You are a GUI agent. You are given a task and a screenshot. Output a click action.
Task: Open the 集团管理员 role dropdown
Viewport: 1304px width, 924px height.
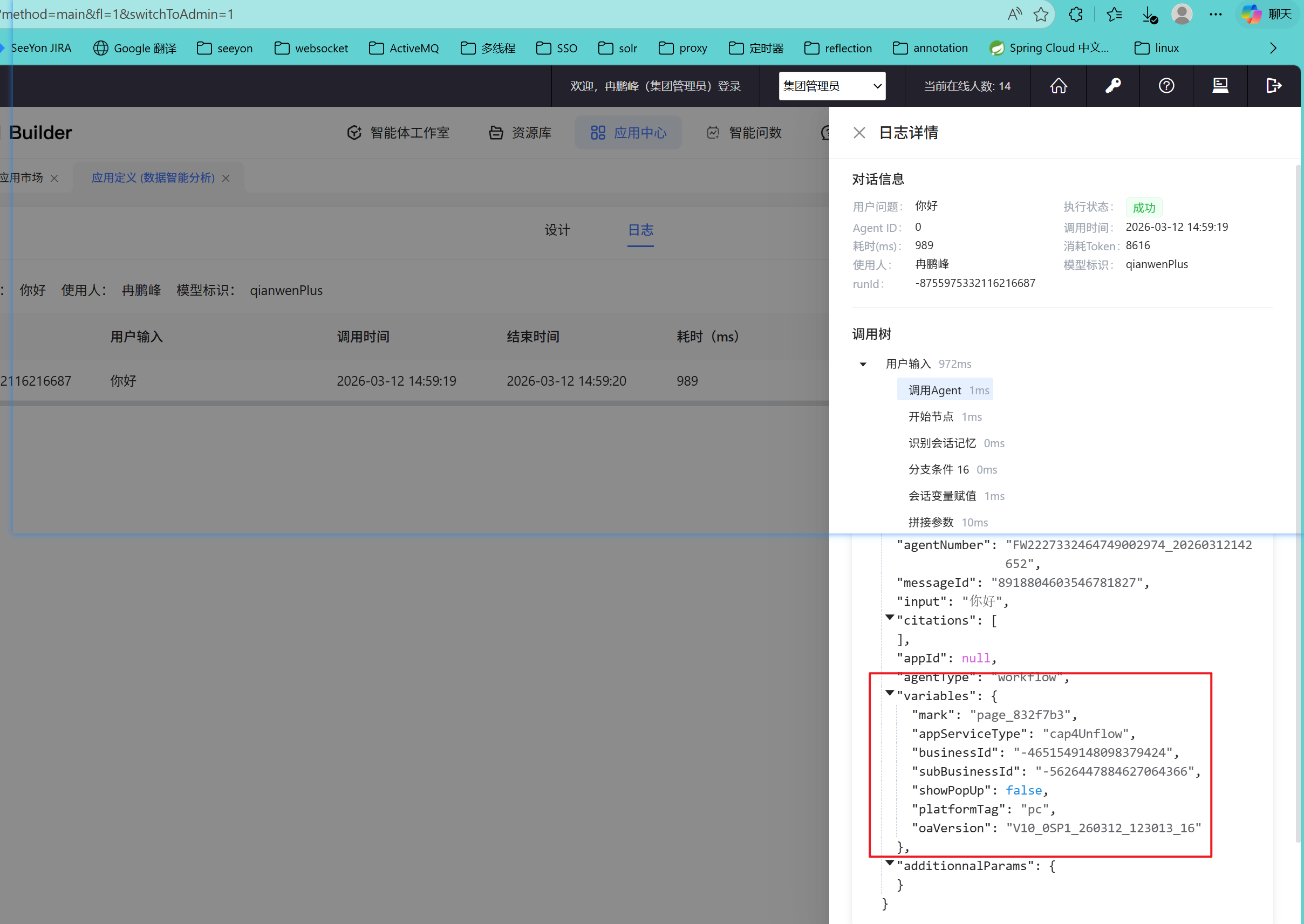pyautogui.click(x=832, y=86)
